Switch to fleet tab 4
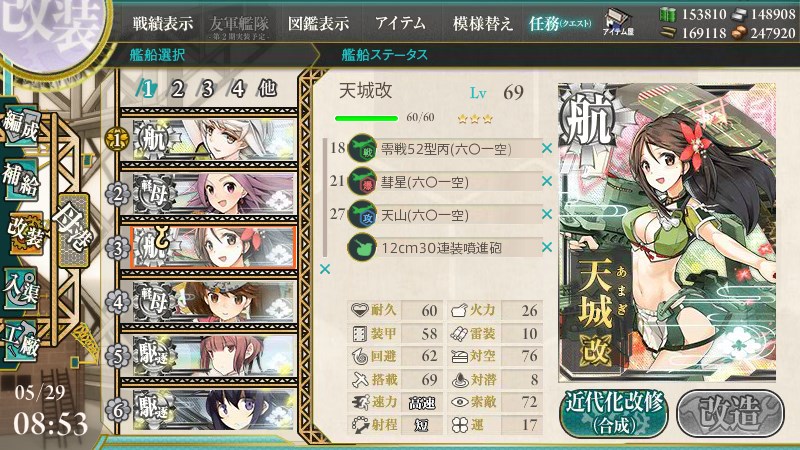Screen dimensions: 800x450 [x=238, y=89]
